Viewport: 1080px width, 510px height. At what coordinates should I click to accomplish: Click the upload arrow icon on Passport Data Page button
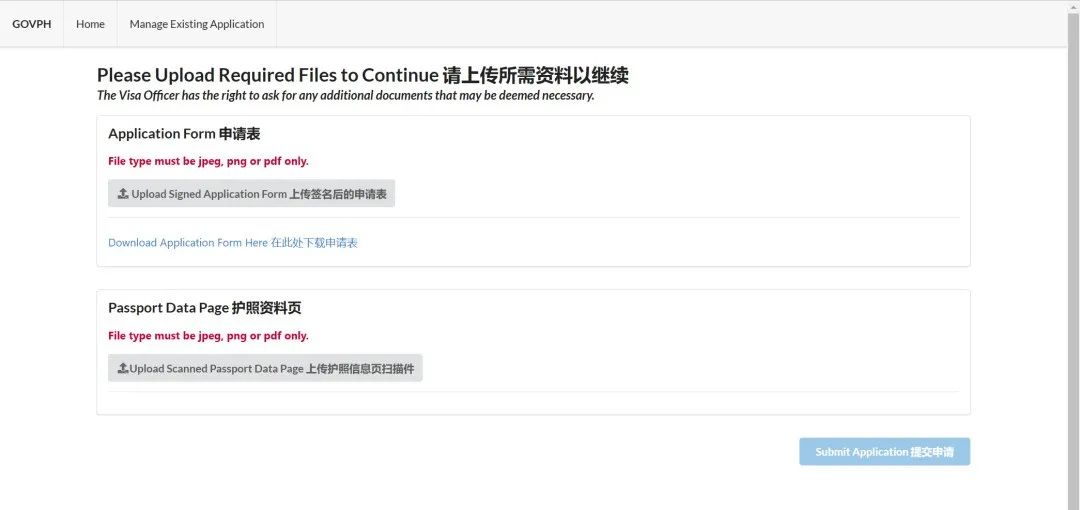pos(123,369)
